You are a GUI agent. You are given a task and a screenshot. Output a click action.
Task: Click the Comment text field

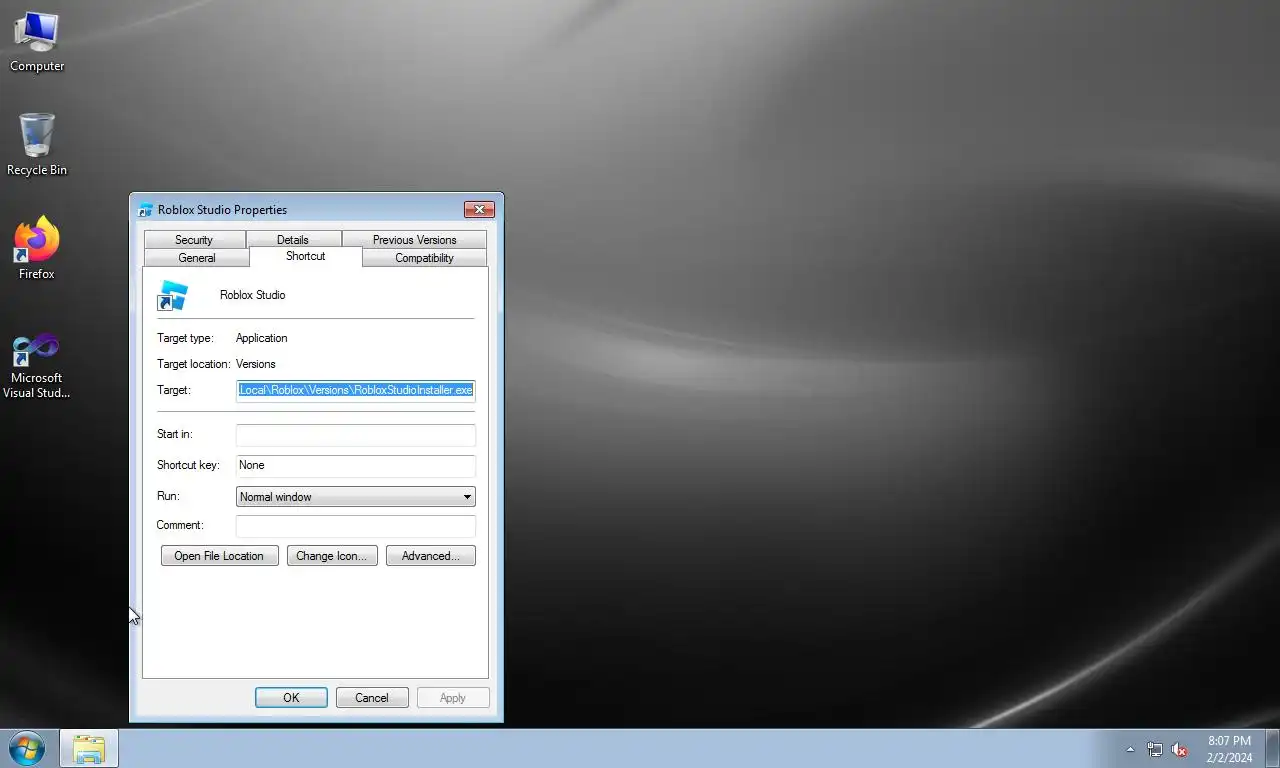click(355, 526)
